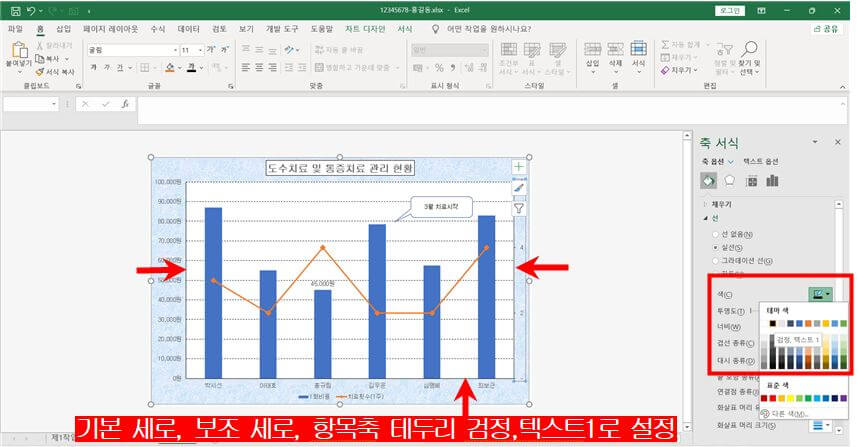Select 실선(S) solid line radio button
857x447 pixels.
[x=715, y=248]
